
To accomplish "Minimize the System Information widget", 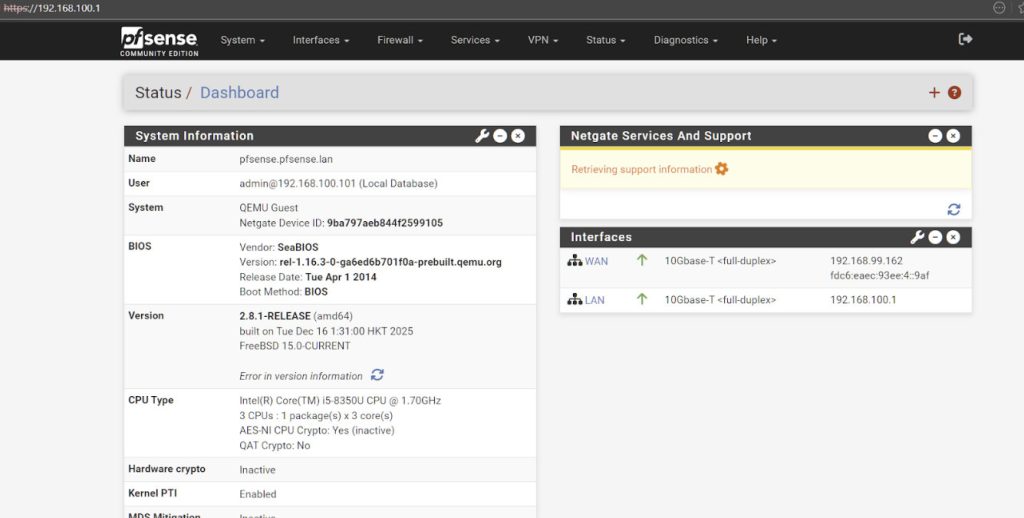I will point(500,136).
